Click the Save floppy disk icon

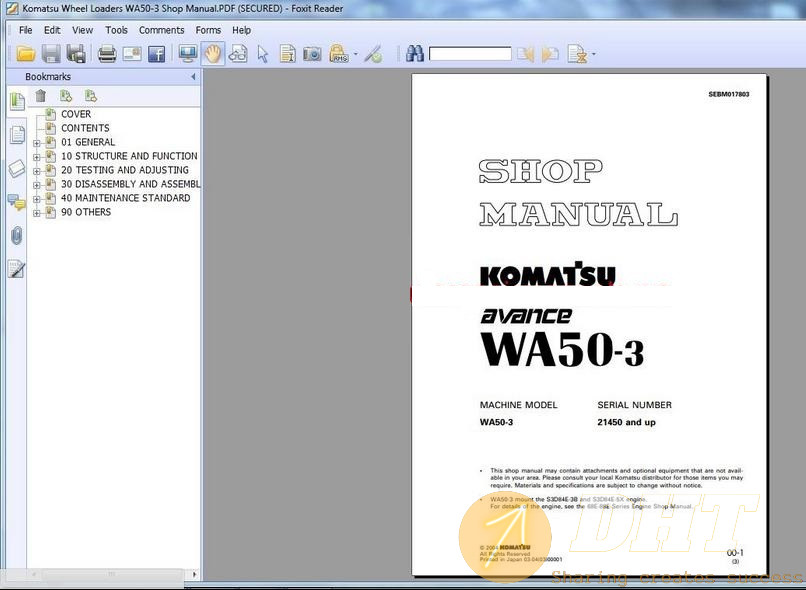(51, 53)
